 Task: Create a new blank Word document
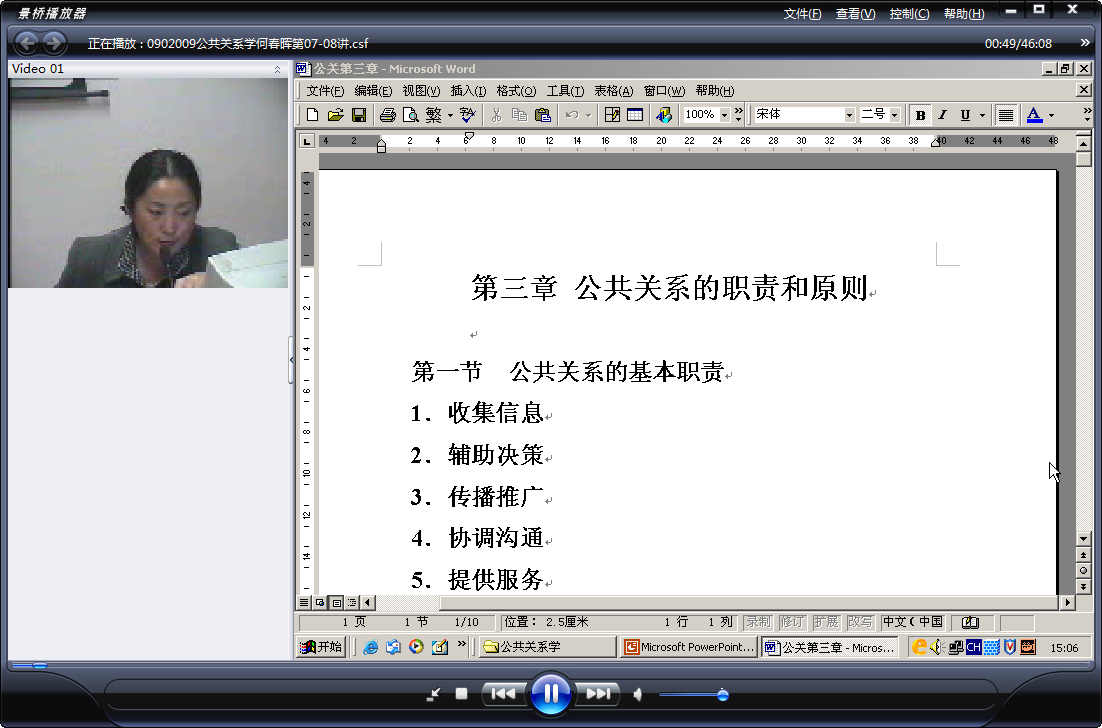313,115
